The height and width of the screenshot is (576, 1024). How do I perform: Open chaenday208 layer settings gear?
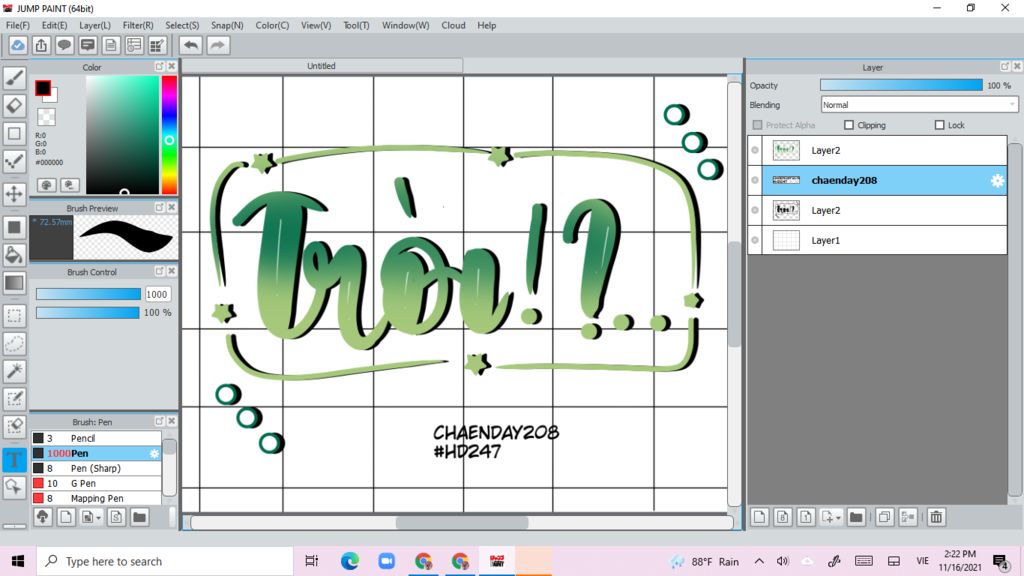(997, 181)
